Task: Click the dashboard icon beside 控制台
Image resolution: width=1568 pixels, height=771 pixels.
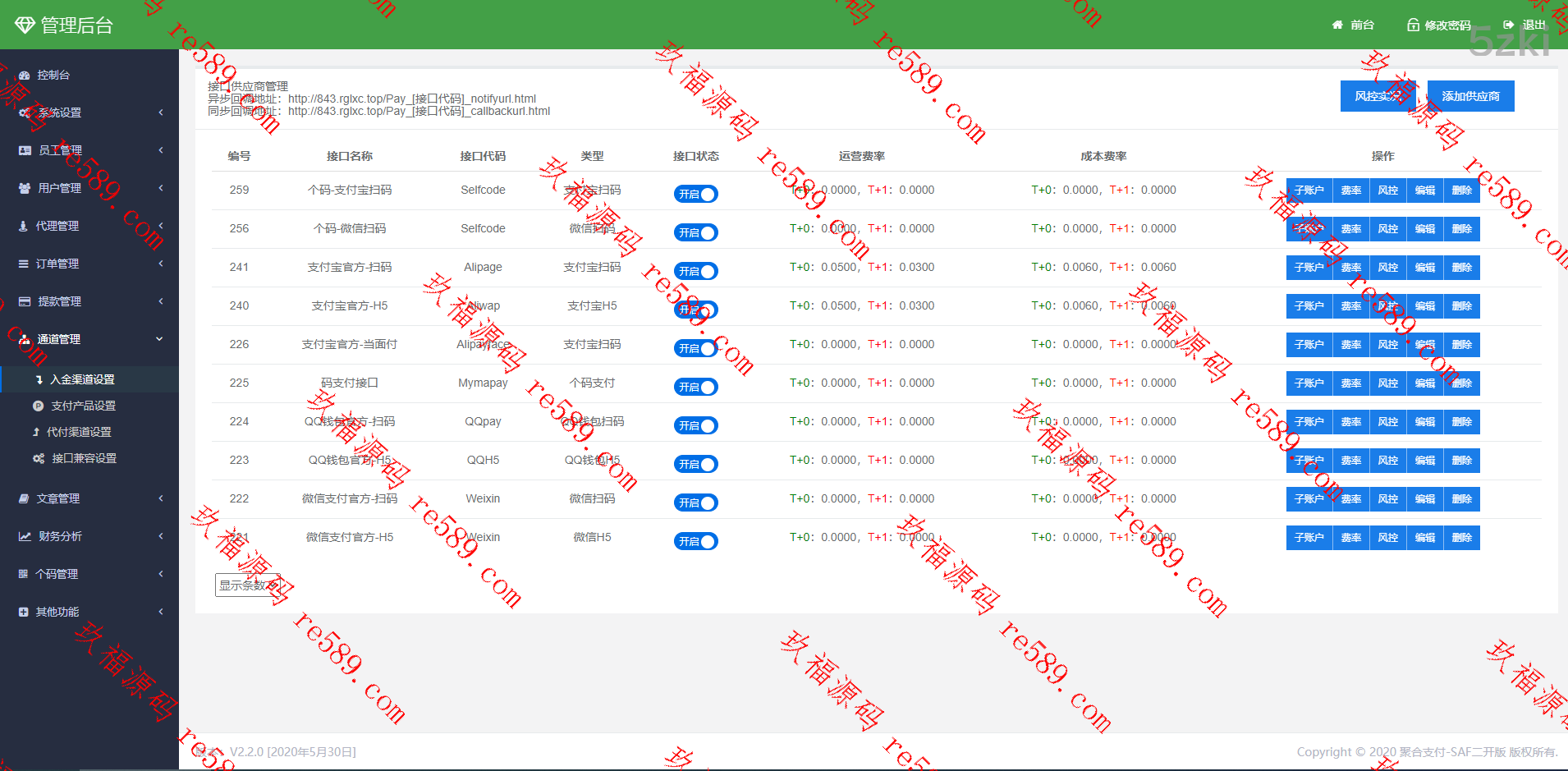Action: click(x=25, y=76)
